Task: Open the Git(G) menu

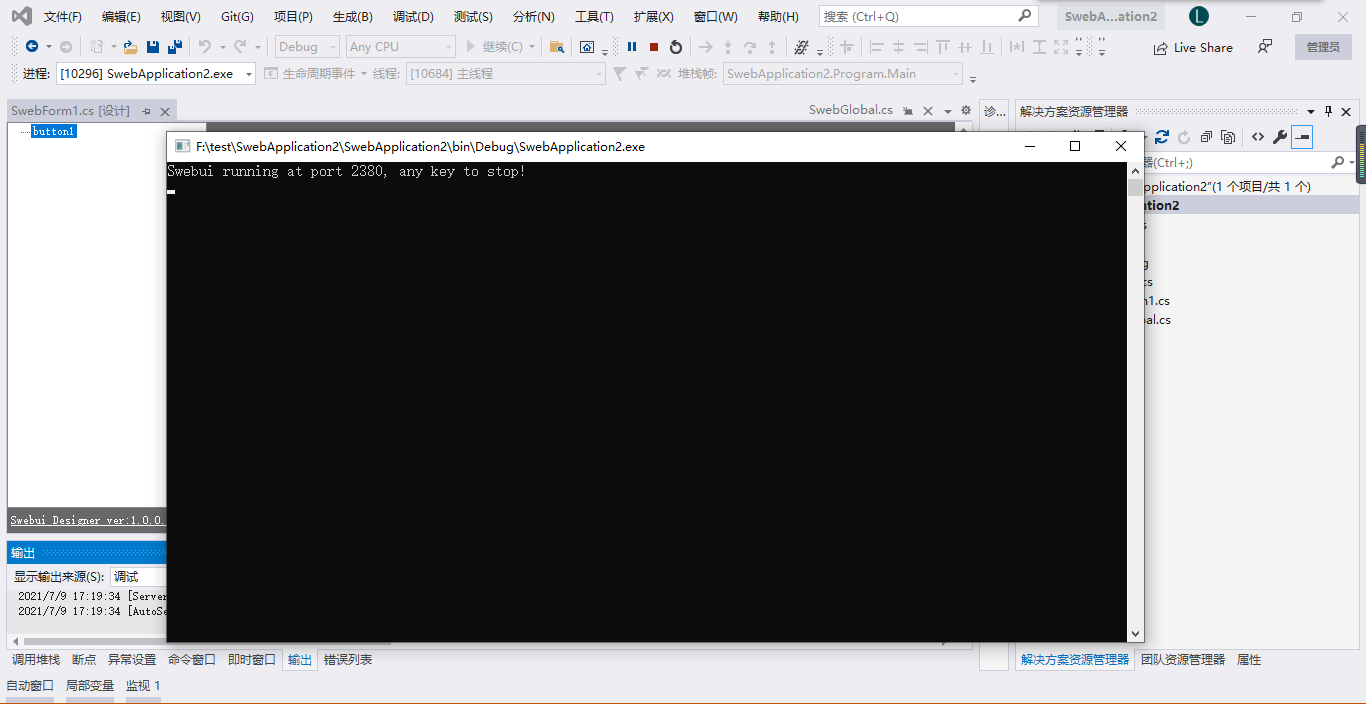Action: 237,17
